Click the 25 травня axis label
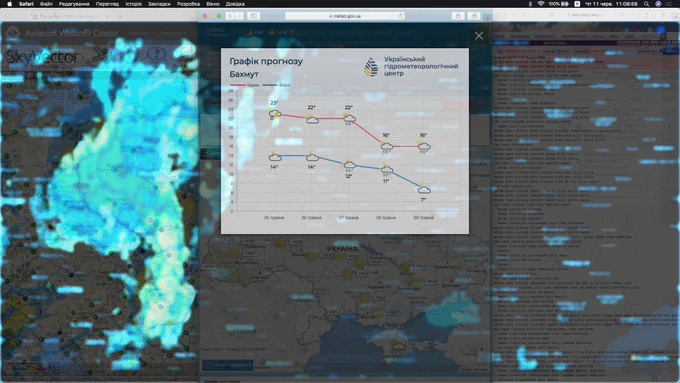Image resolution: width=680 pixels, height=383 pixels. [274, 218]
